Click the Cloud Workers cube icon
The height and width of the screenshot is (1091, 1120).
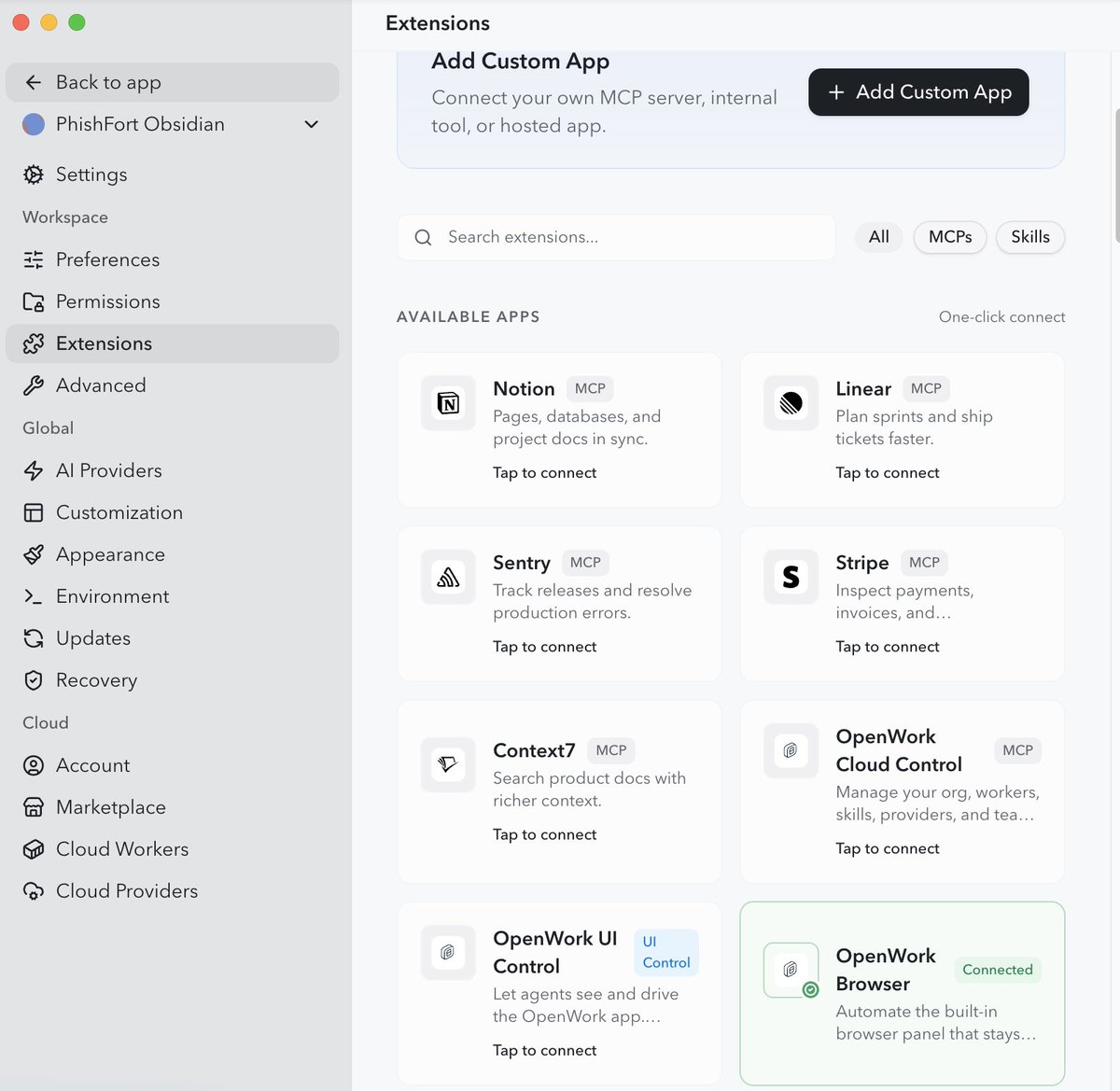[34, 849]
